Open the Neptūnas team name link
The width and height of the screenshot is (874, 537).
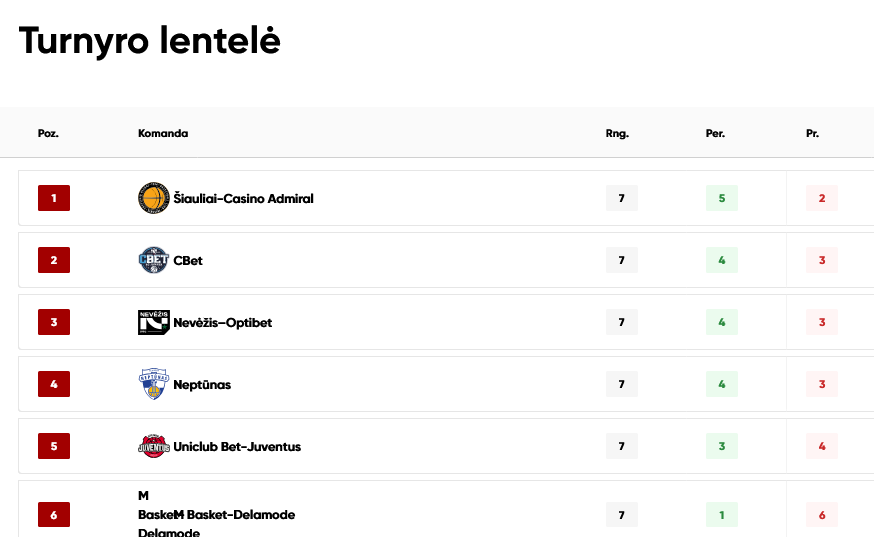pos(202,385)
